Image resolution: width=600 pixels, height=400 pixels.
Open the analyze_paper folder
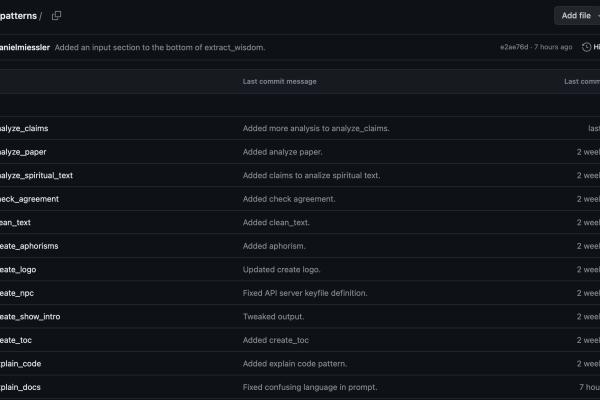pyautogui.click(x=23, y=152)
